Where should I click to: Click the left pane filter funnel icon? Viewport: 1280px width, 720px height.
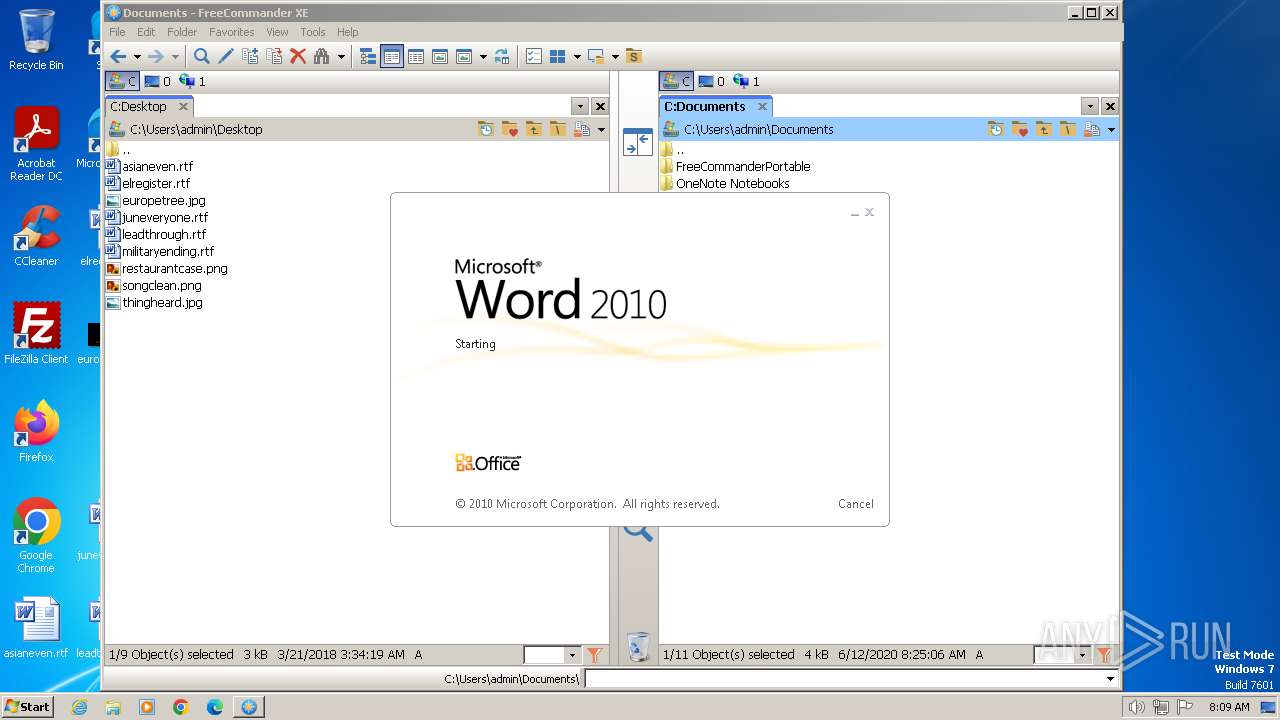(x=594, y=655)
